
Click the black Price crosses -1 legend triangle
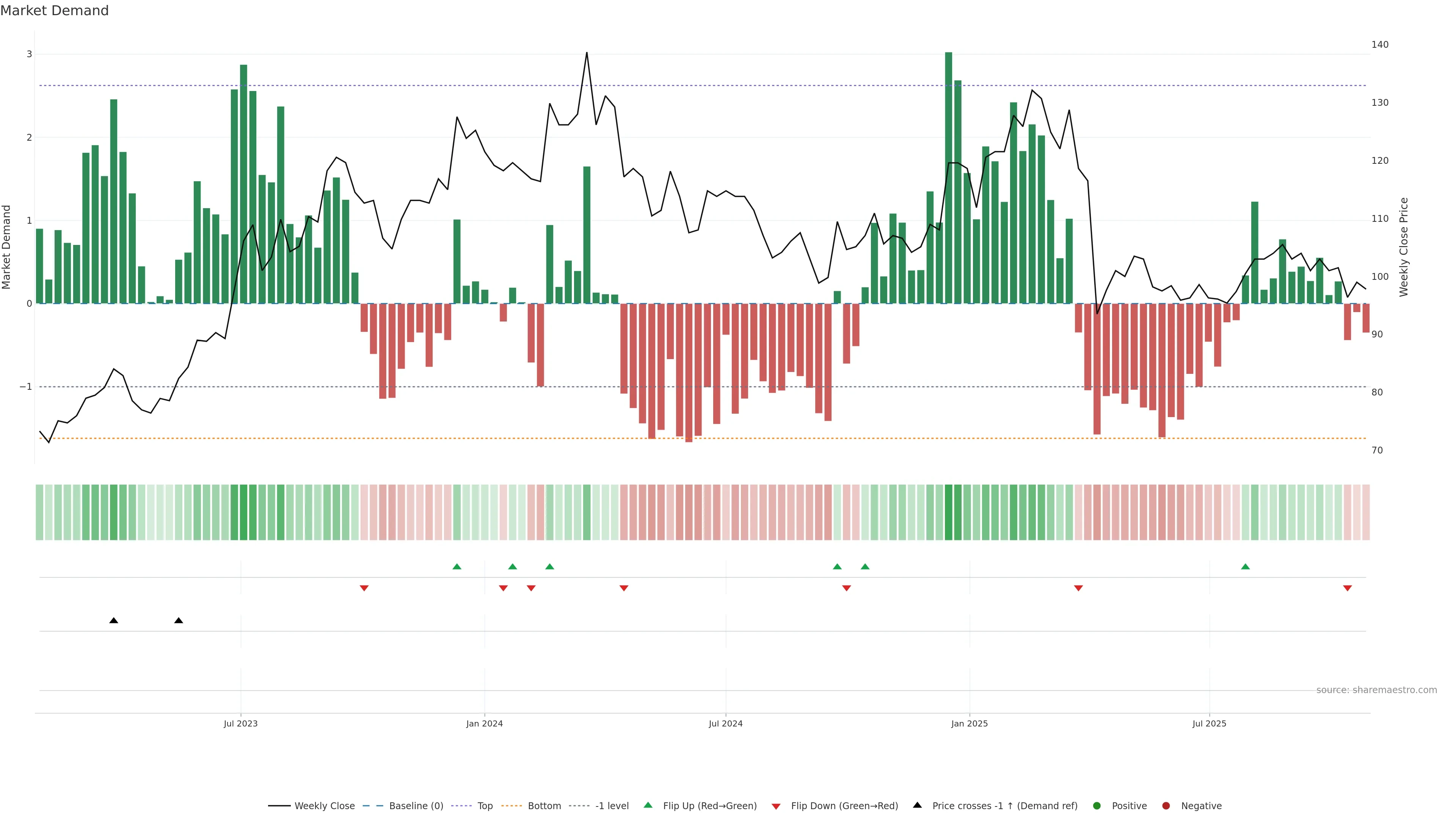pyautogui.click(x=917, y=805)
